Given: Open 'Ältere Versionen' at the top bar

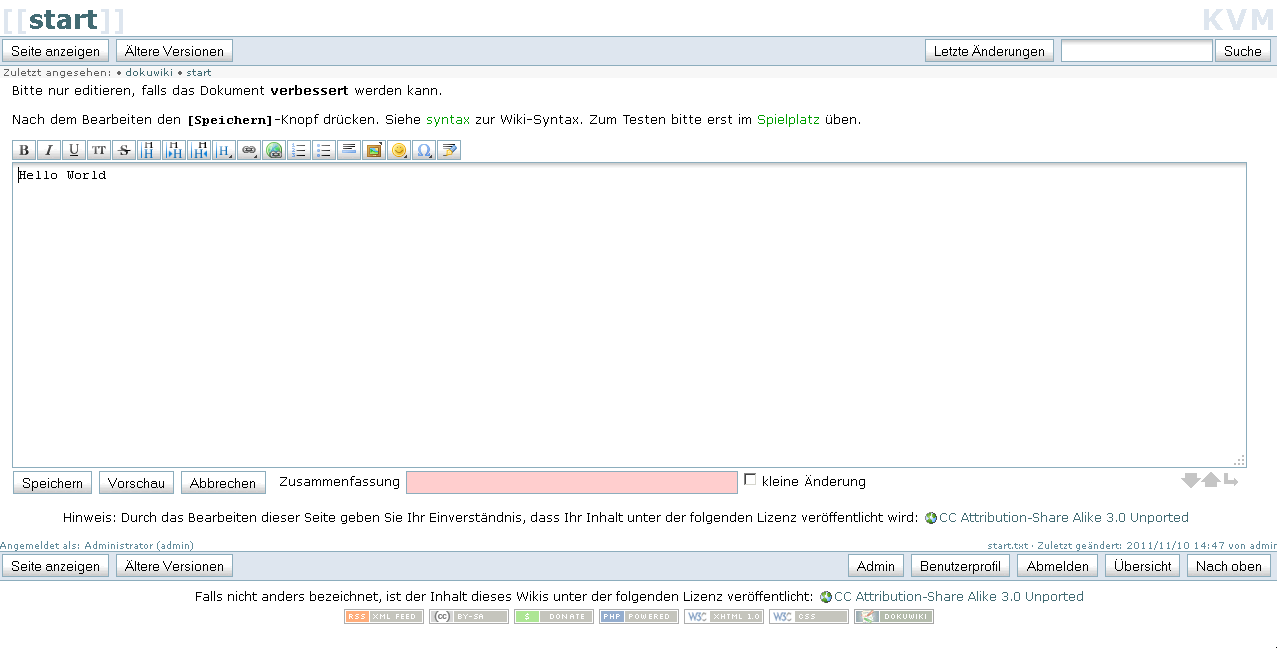Looking at the screenshot, I should (x=174, y=51).
